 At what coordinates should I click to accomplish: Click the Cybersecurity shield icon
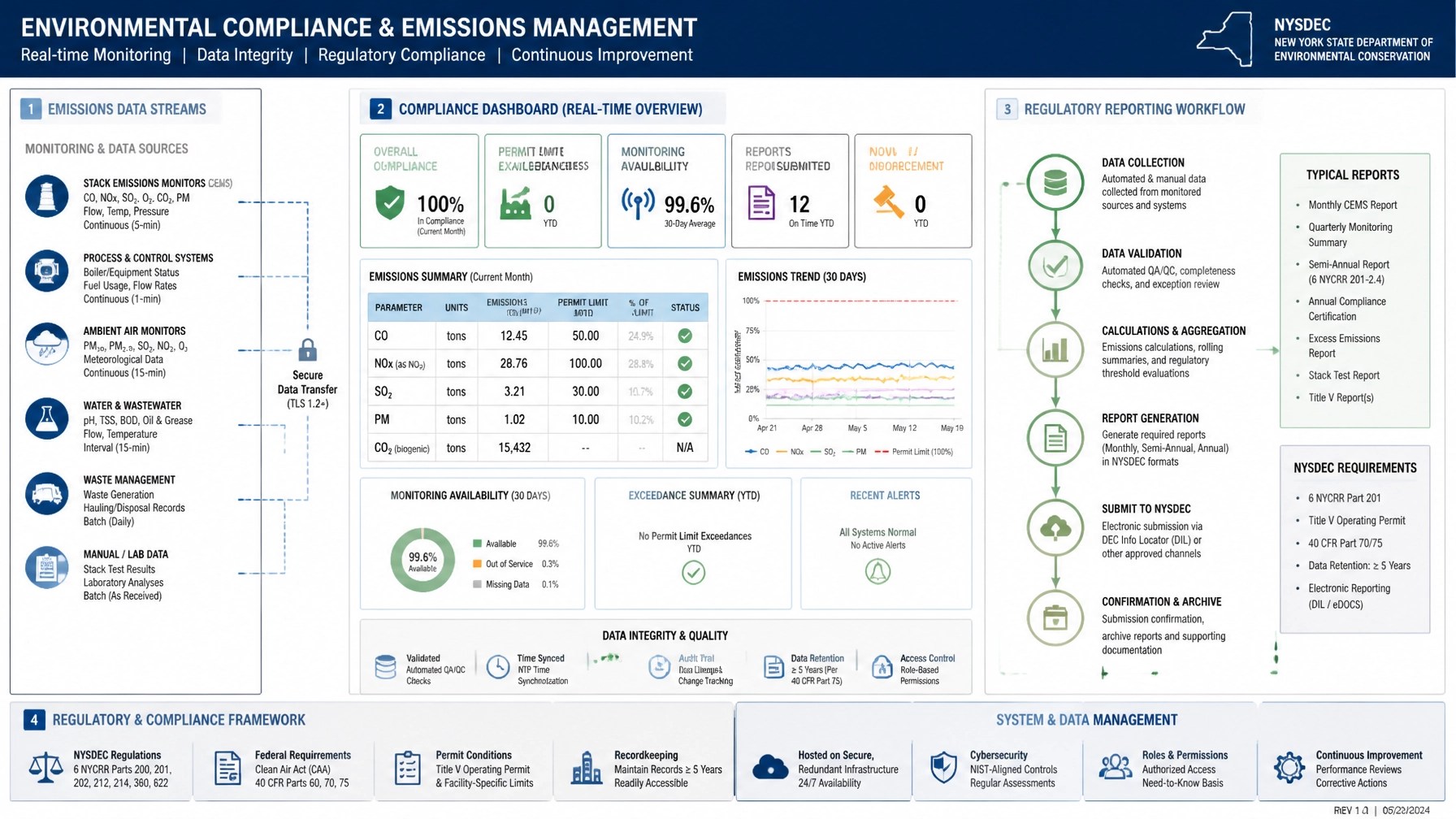[943, 767]
